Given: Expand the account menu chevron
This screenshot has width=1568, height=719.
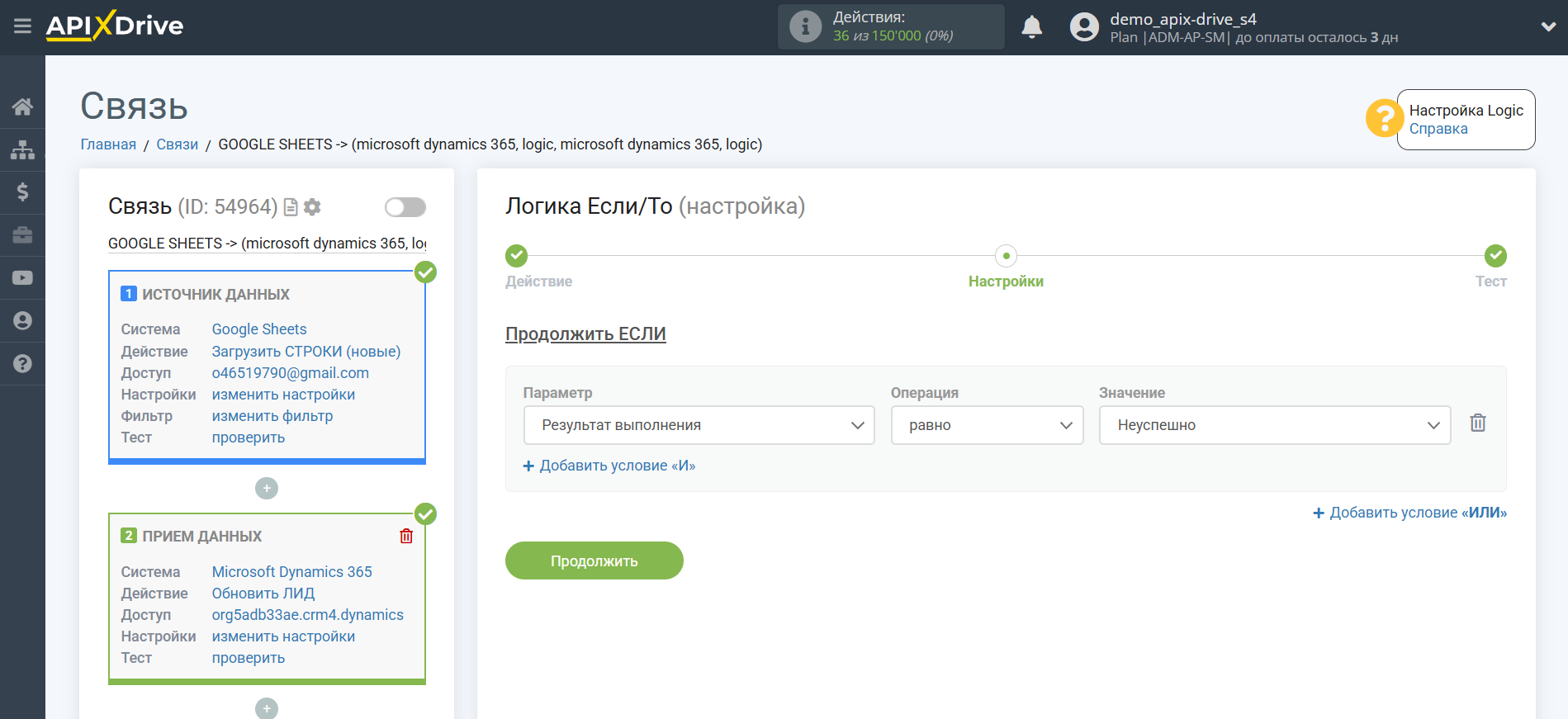Looking at the screenshot, I should 1548,26.
